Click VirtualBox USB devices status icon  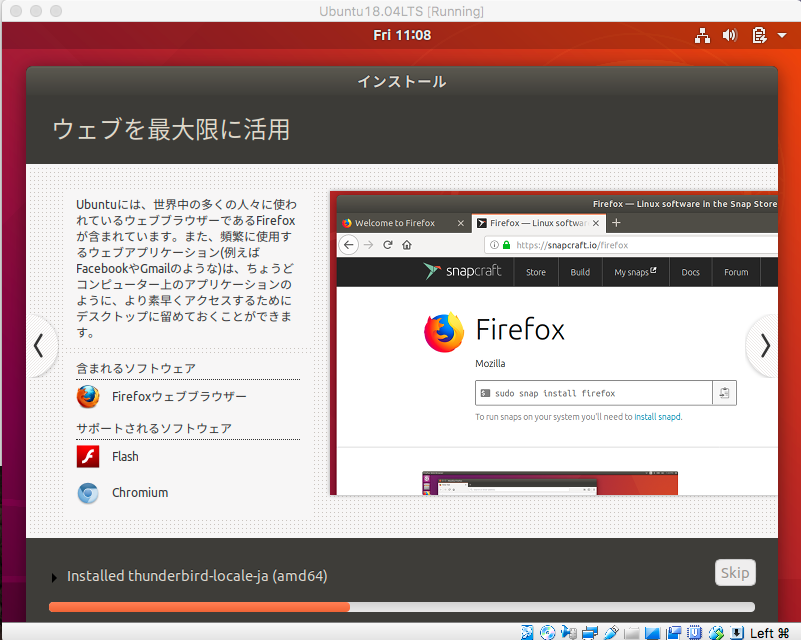[611, 632]
